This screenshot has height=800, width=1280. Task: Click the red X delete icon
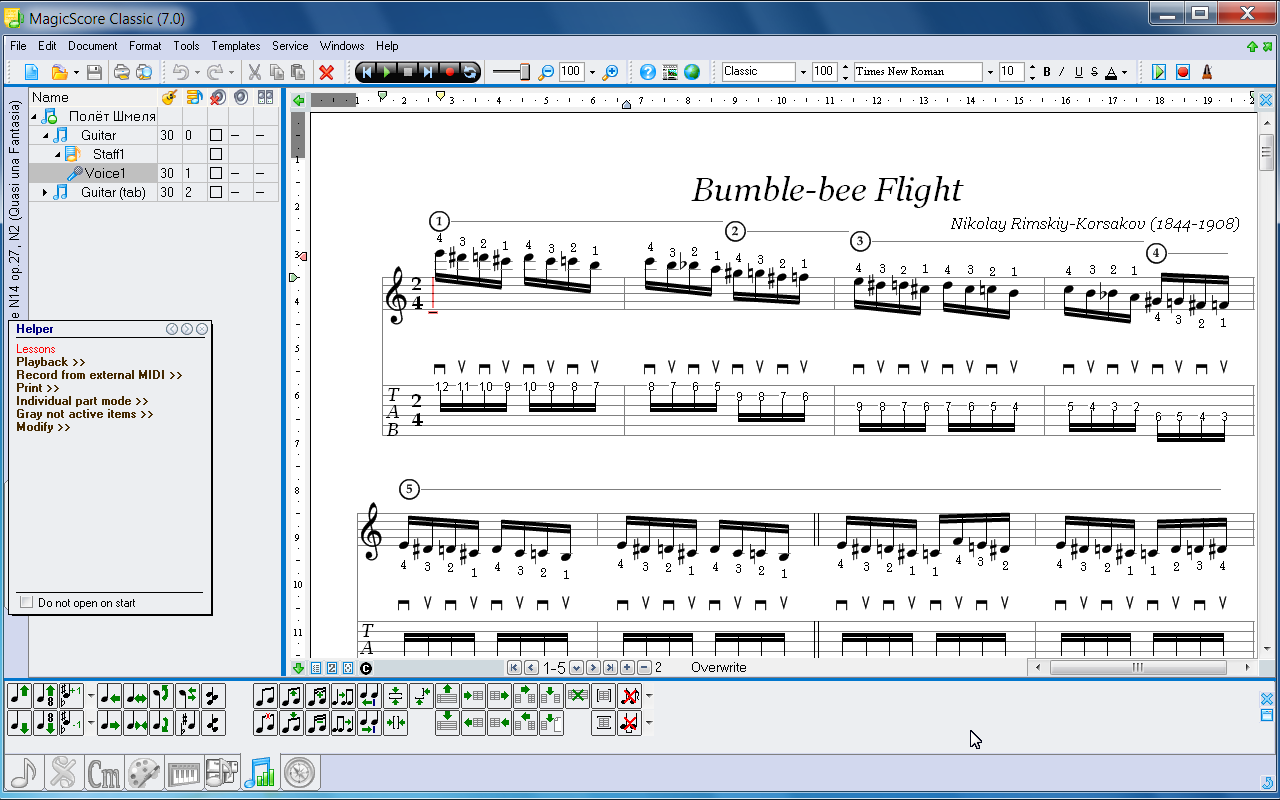coord(326,72)
